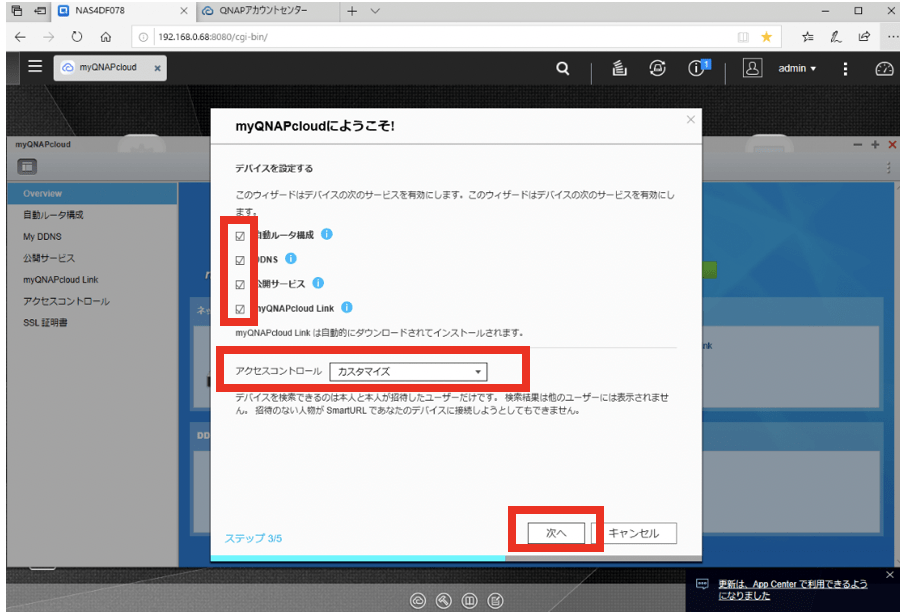Click the myQNAPcloud panel view icon
This screenshot has height=612, width=900.
click(27, 166)
